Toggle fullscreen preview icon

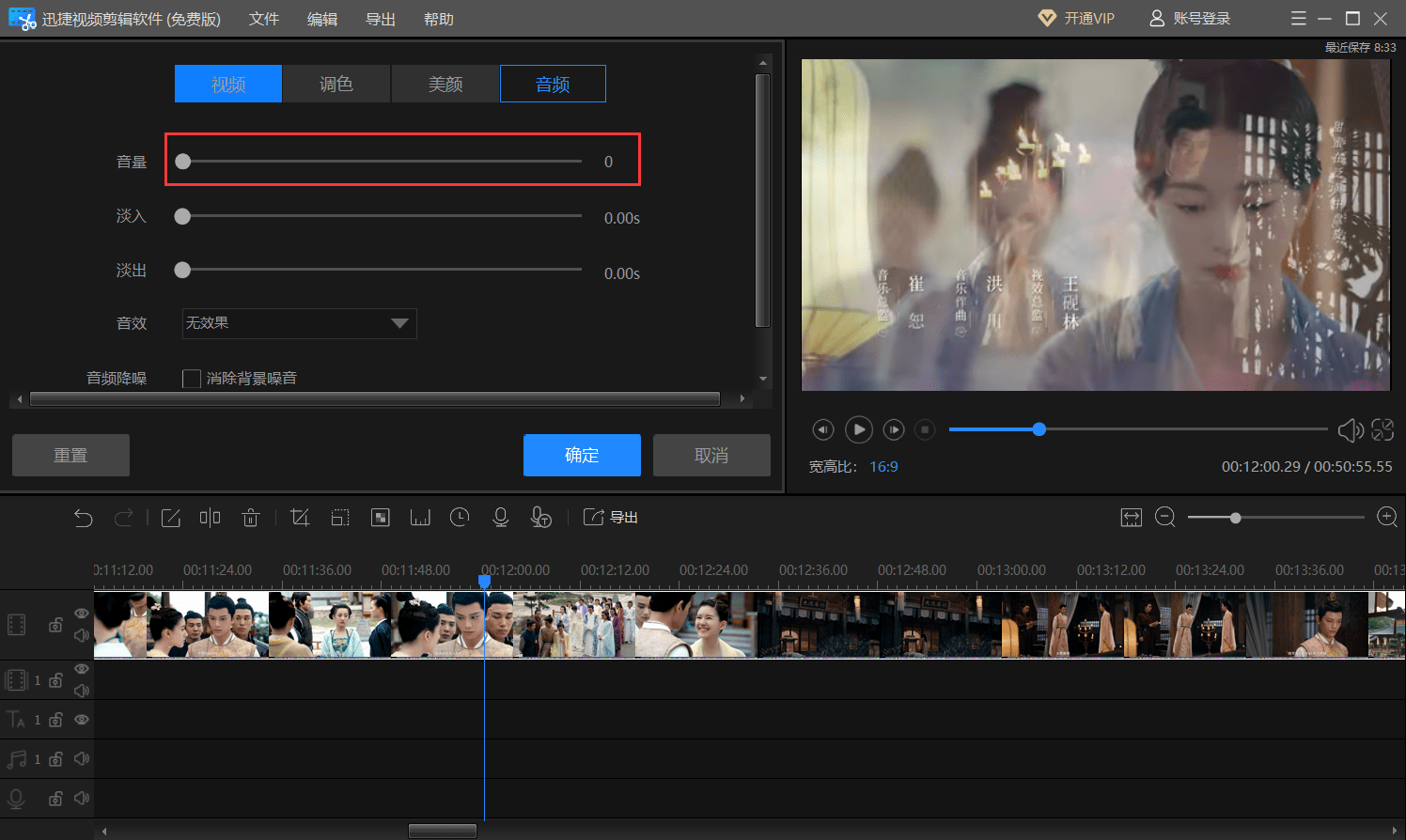click(1383, 429)
